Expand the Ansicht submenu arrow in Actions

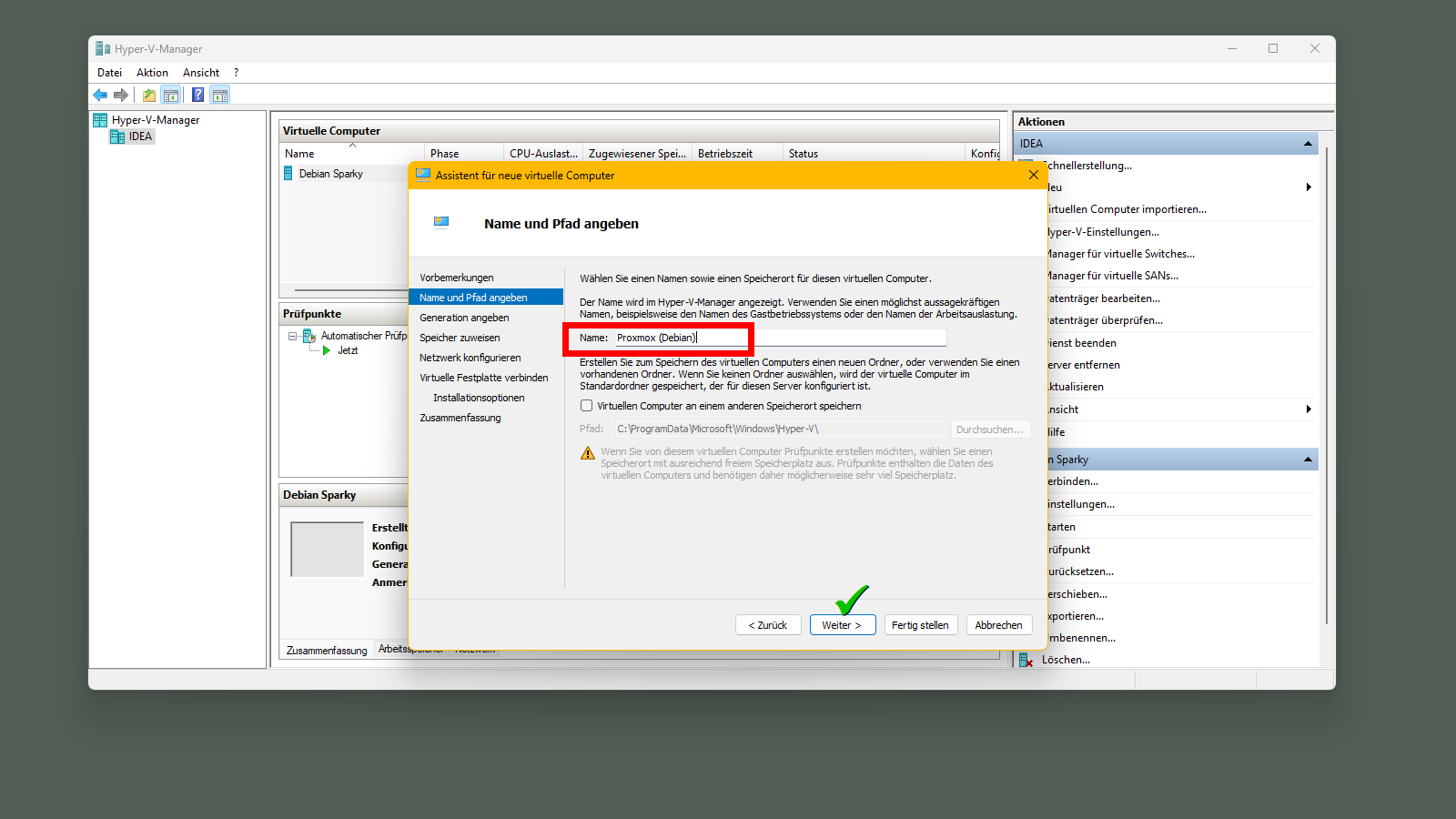(x=1308, y=409)
